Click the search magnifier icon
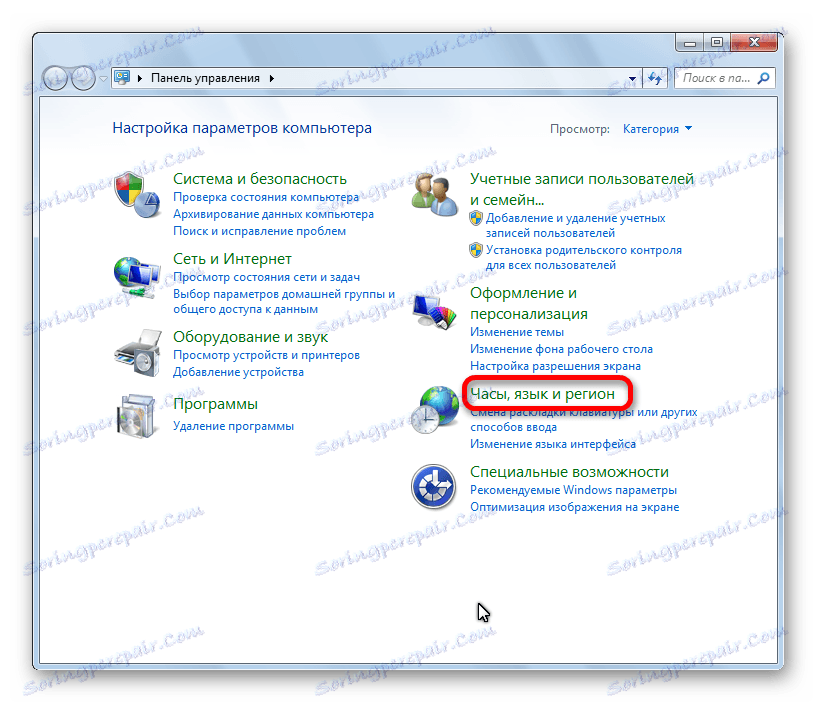The image size is (817, 703). tap(763, 78)
